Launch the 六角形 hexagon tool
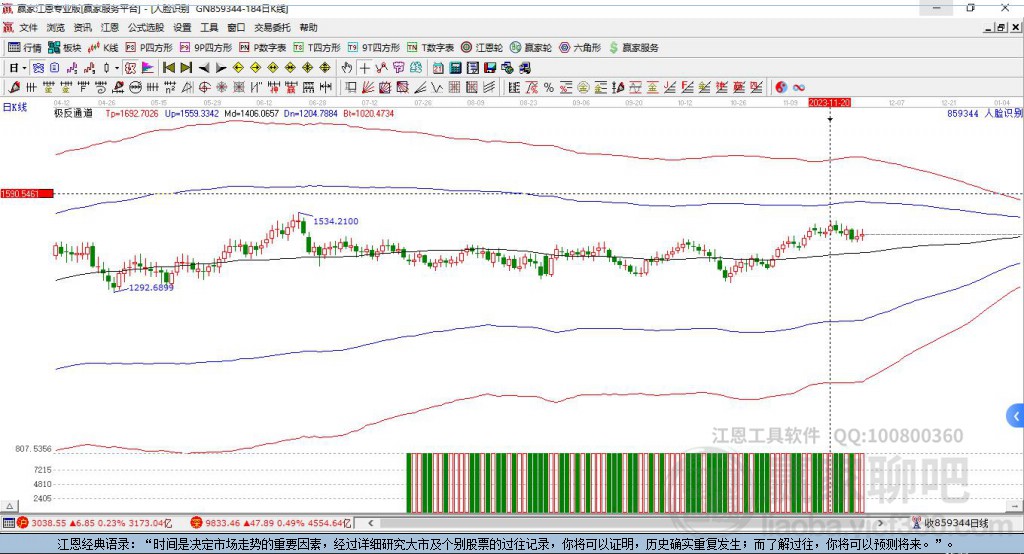1024x554 pixels. (x=580, y=47)
